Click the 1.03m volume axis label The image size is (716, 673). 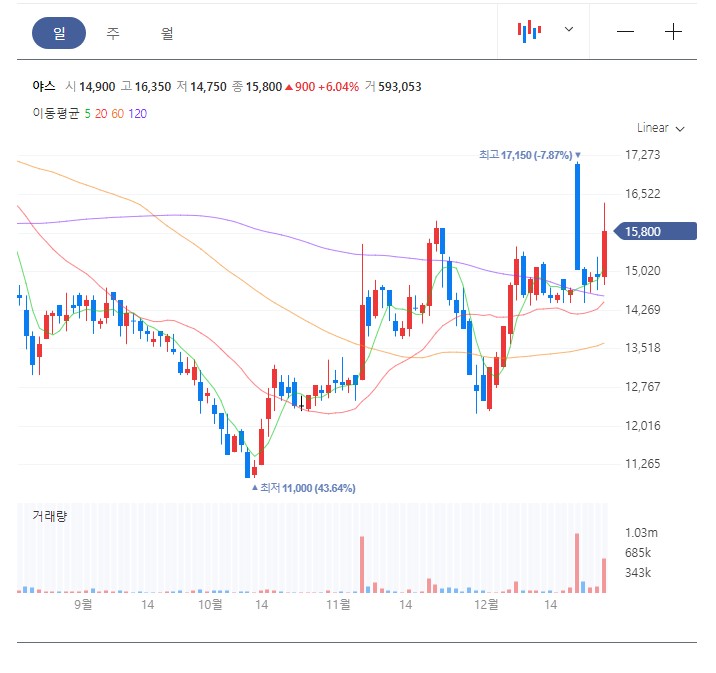point(641,533)
